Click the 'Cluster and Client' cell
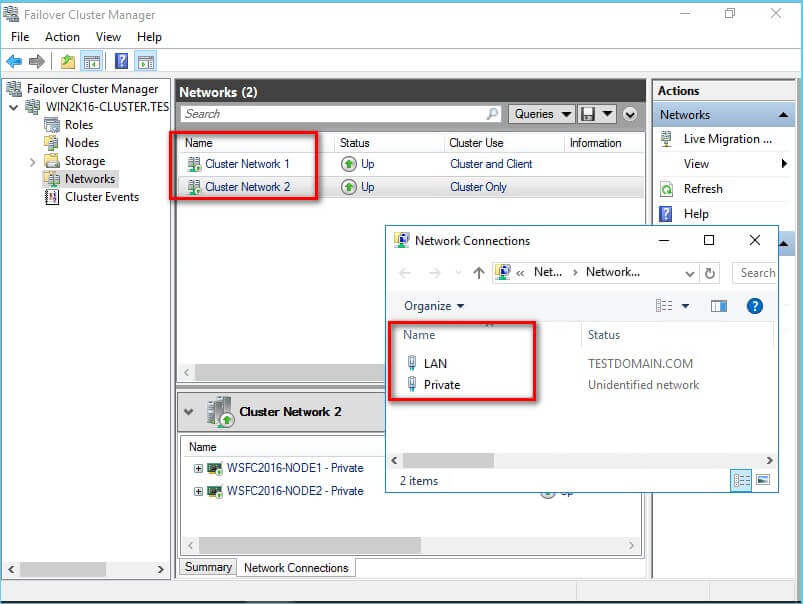This screenshot has width=803, height=604. (x=491, y=164)
